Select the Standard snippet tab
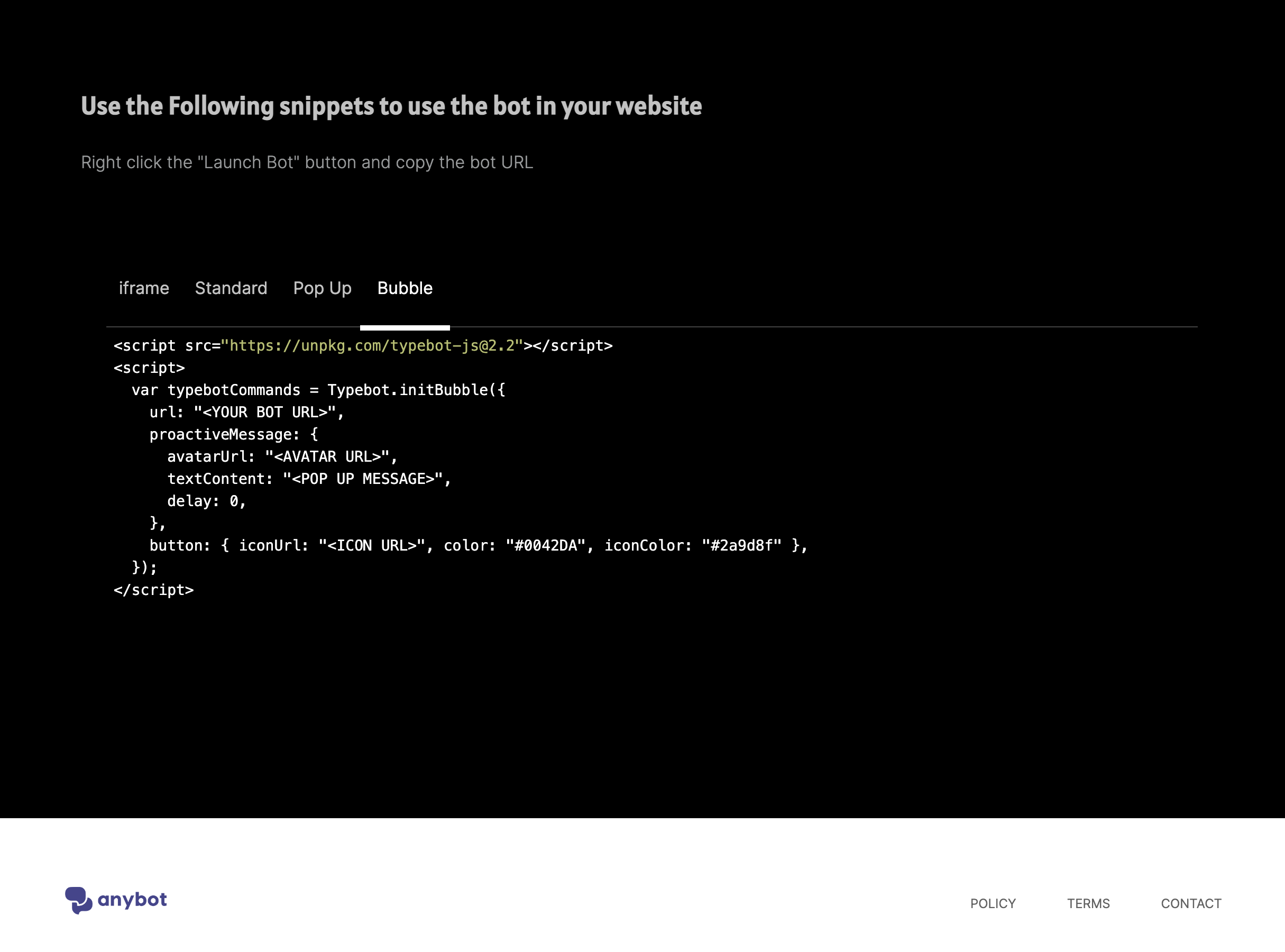The width and height of the screenshot is (1285, 952). [x=231, y=288]
